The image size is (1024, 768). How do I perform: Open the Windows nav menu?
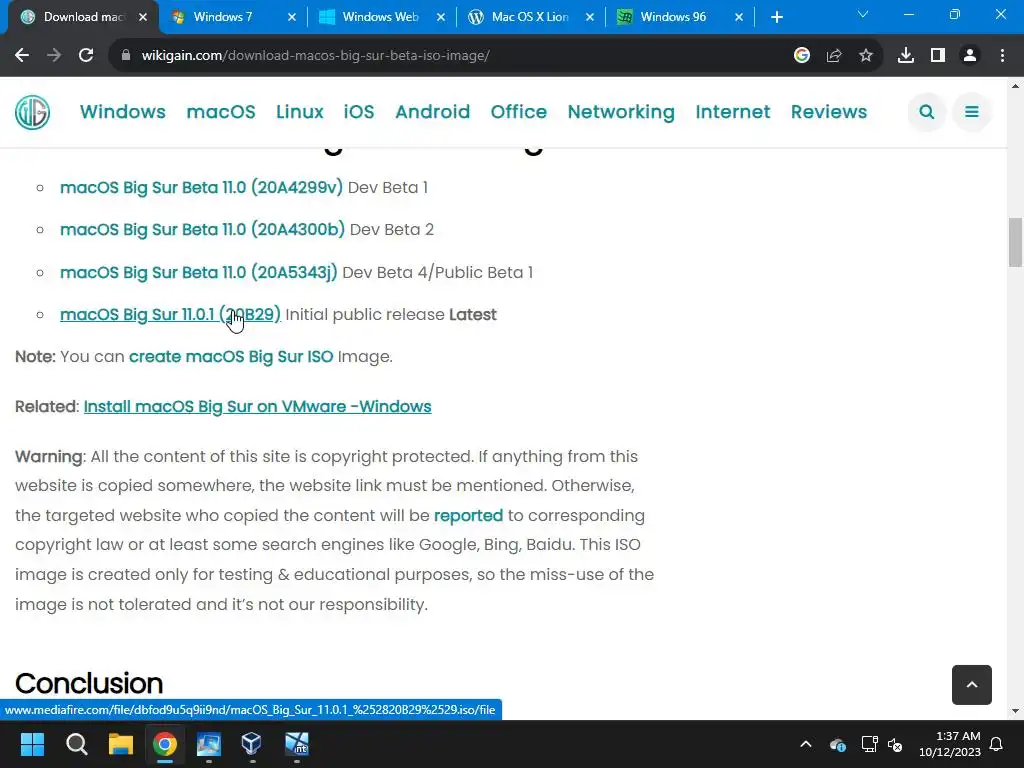click(123, 112)
